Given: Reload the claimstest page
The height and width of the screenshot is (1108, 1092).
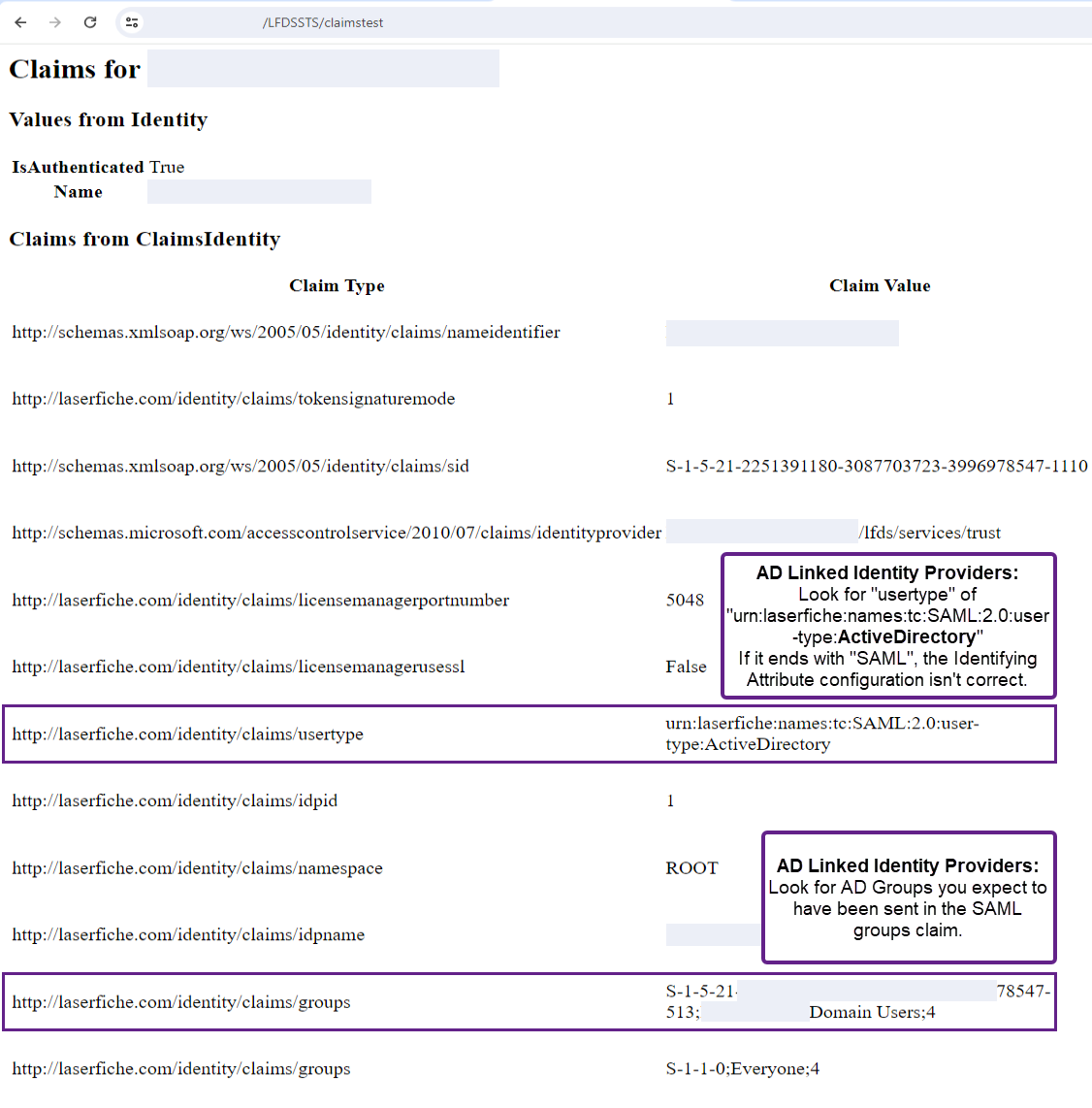Looking at the screenshot, I should tap(90, 22).
